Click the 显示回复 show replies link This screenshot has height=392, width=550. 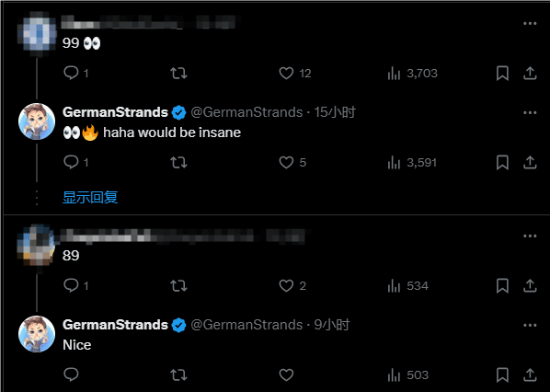90,197
